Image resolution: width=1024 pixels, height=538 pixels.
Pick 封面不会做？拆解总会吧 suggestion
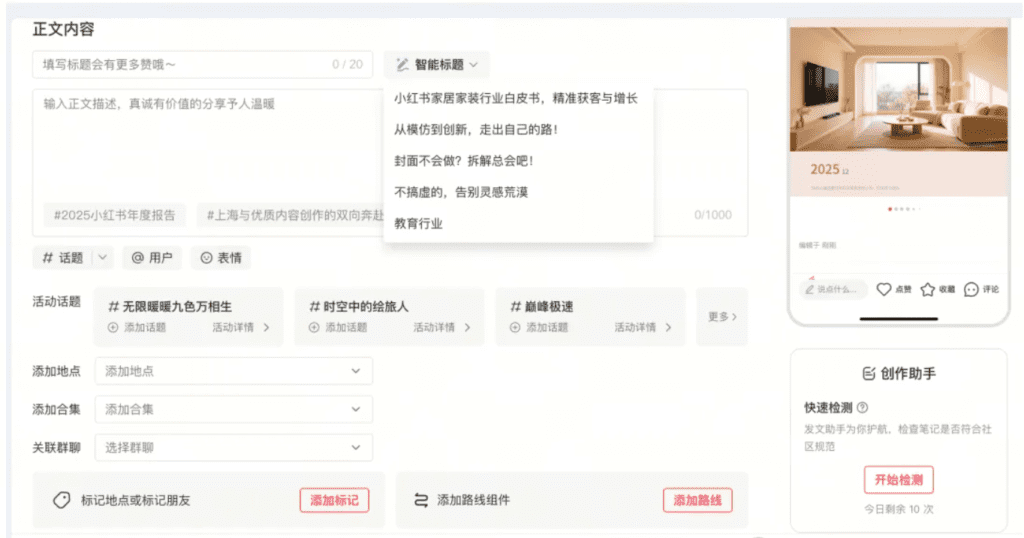(465, 160)
